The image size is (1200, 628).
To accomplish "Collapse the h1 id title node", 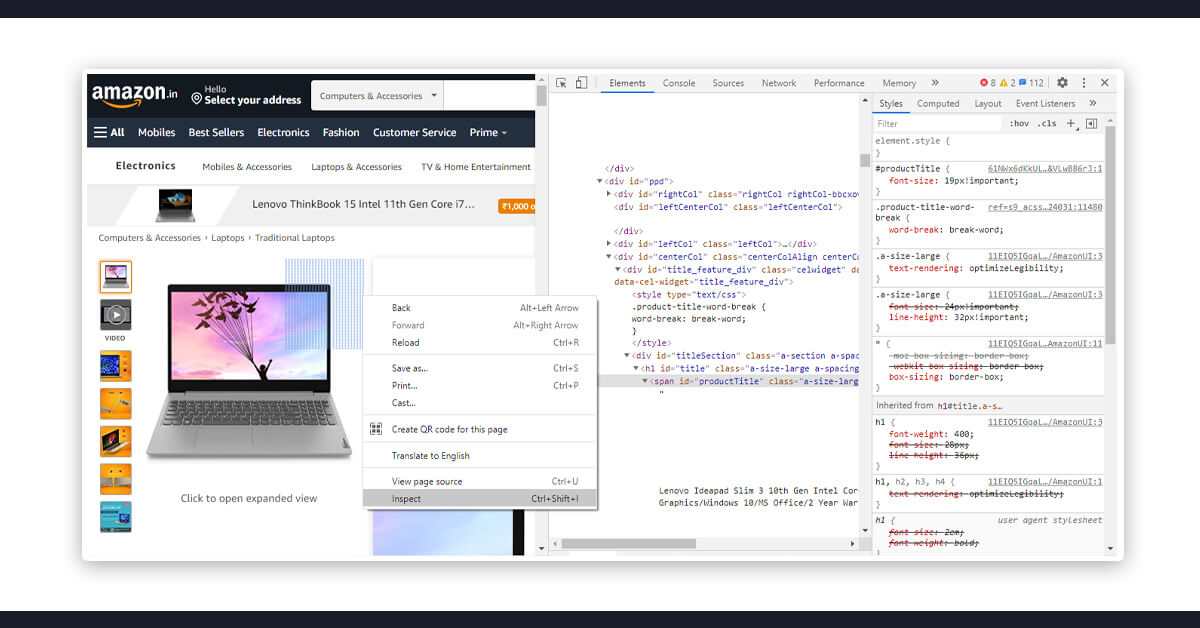I will (636, 369).
